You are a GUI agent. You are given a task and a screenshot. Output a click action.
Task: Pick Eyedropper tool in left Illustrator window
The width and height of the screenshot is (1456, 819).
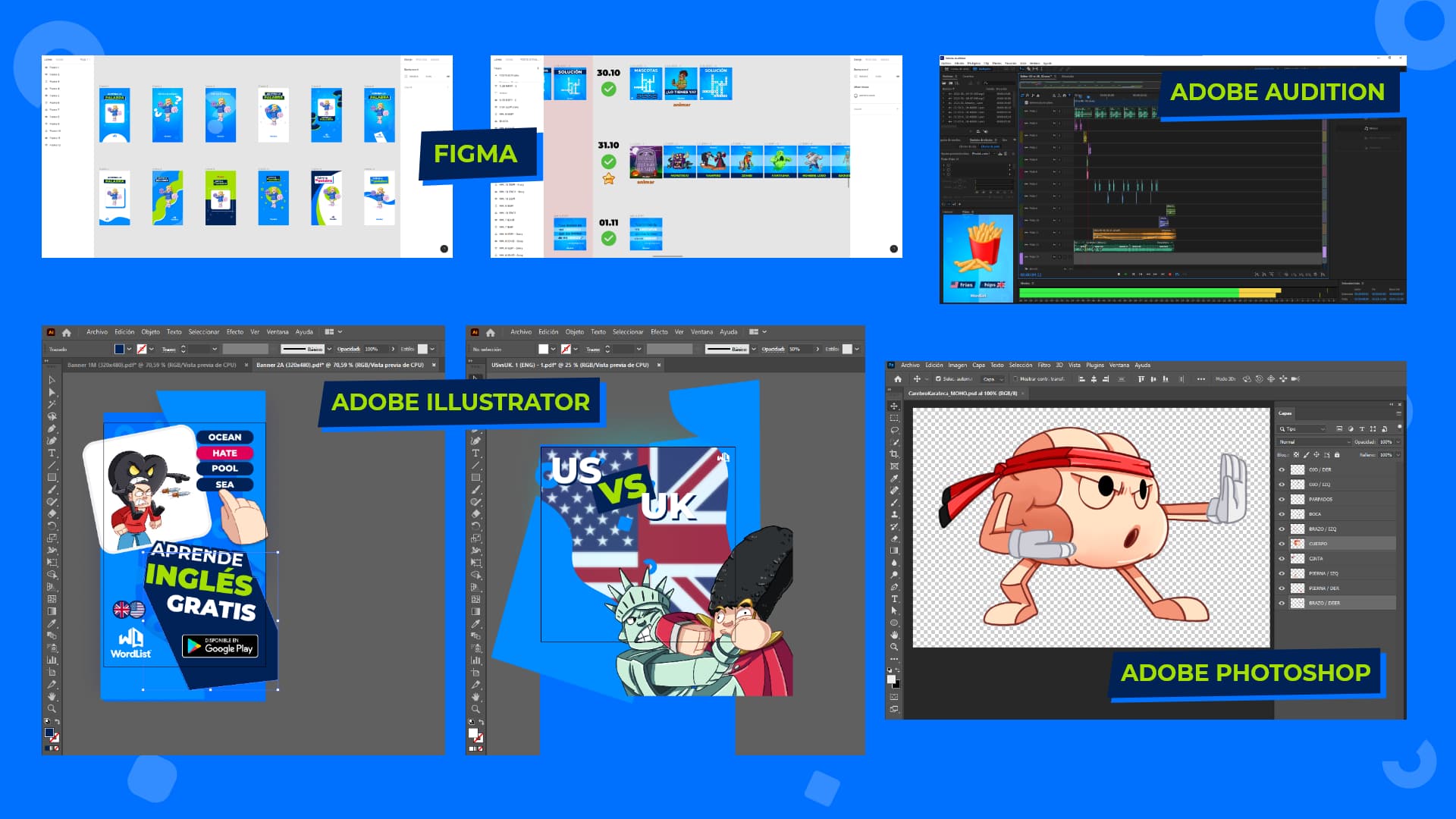click(52, 623)
